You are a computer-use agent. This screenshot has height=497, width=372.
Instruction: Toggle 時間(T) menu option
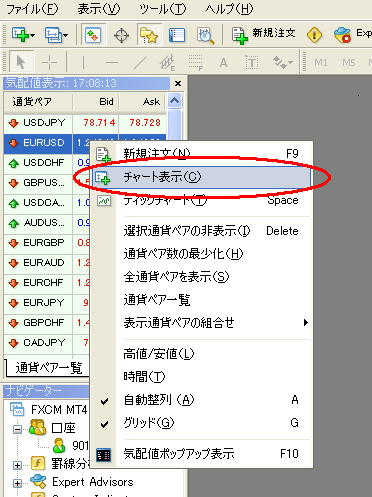click(203, 377)
